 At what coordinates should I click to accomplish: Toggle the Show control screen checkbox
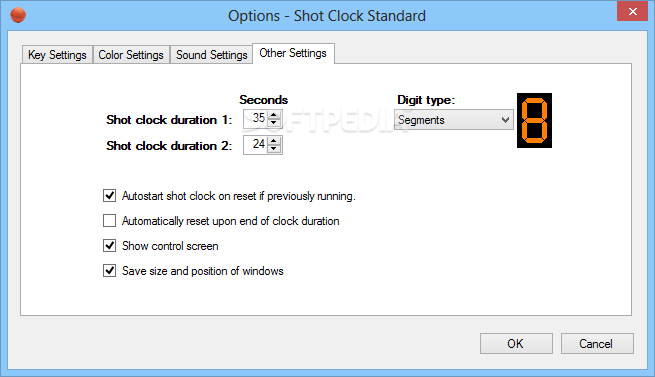click(x=109, y=245)
